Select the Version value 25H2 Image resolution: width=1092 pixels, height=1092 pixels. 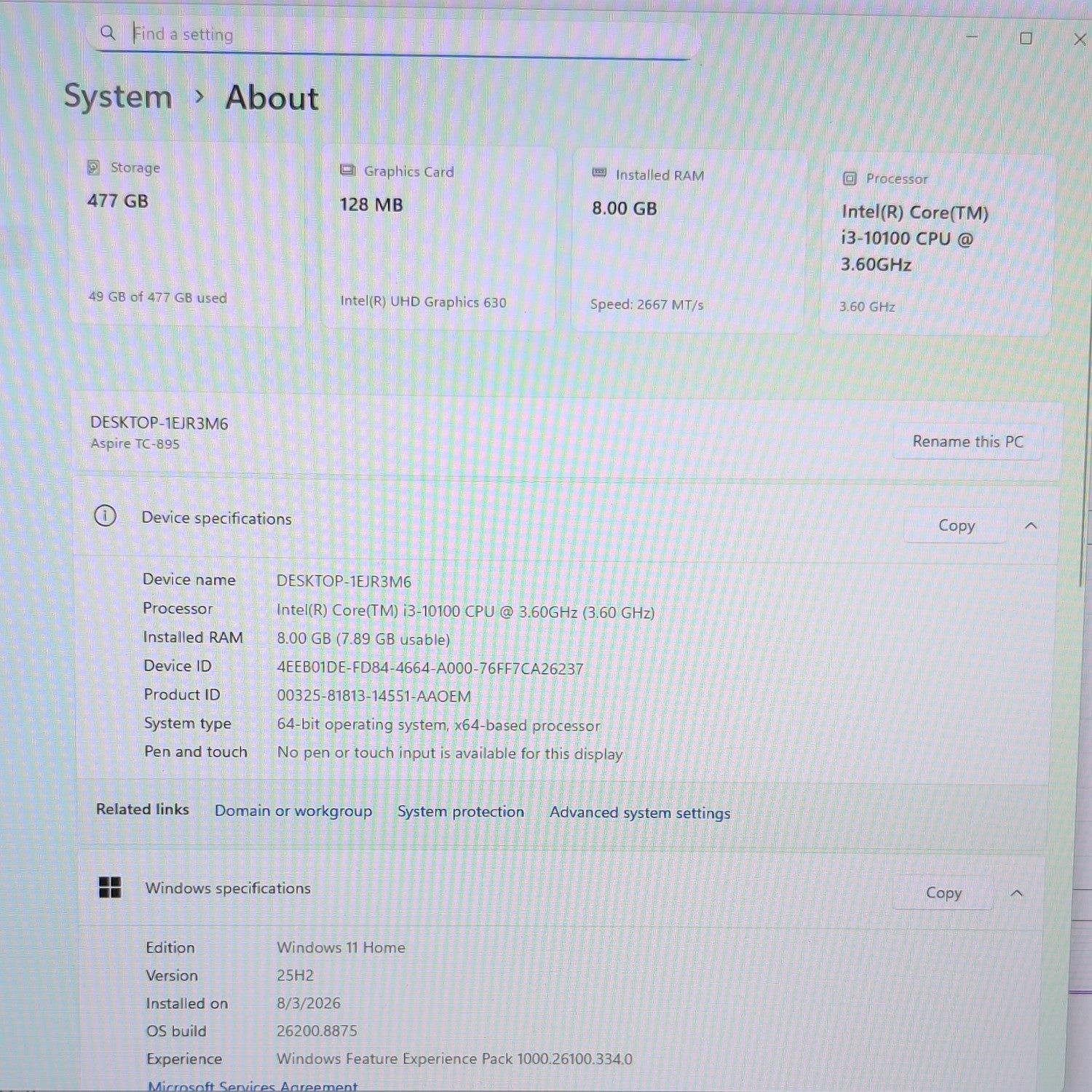[295, 976]
